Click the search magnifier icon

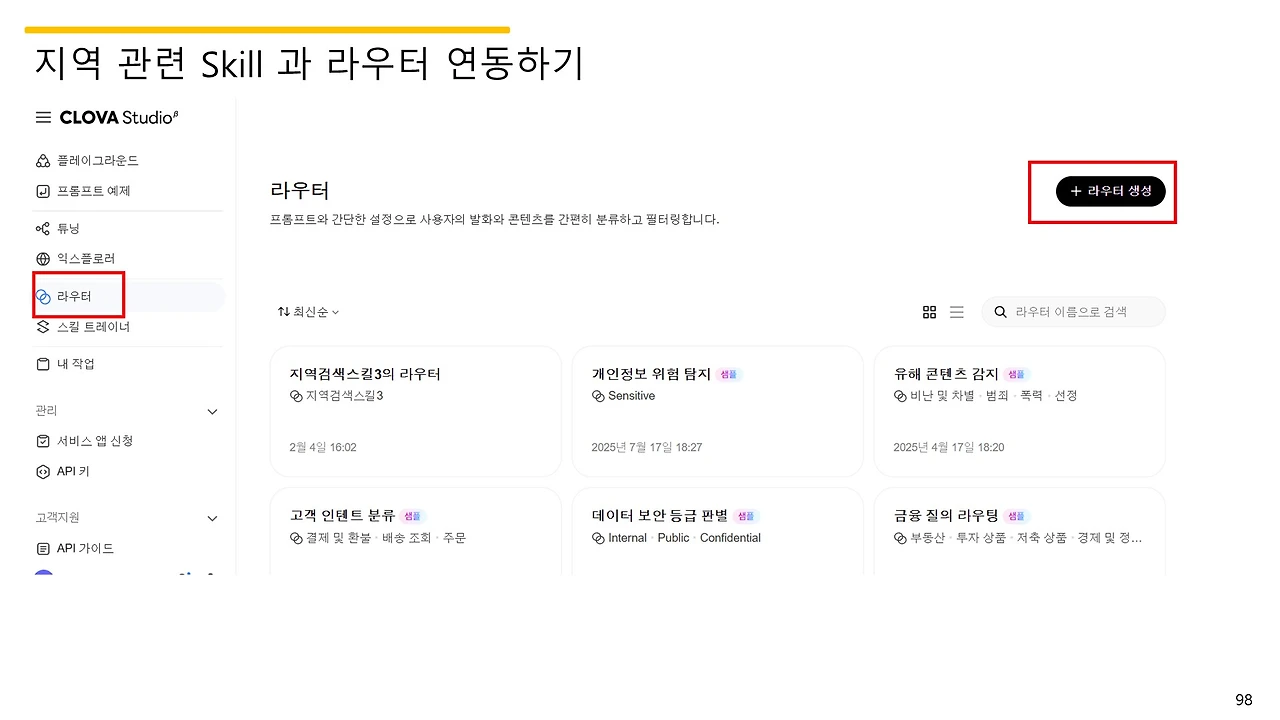(x=1000, y=312)
